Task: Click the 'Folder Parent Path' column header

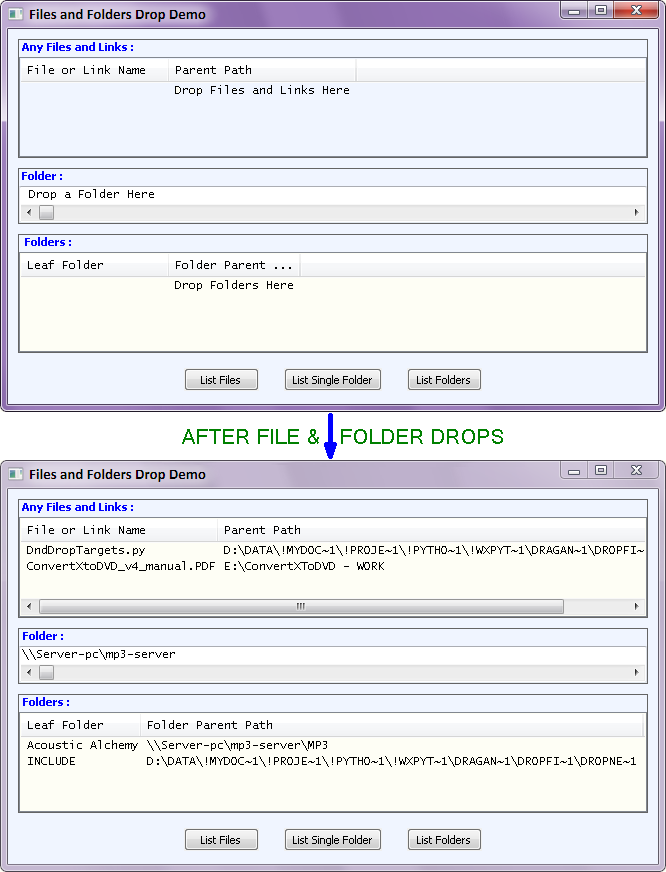Action: coord(209,725)
